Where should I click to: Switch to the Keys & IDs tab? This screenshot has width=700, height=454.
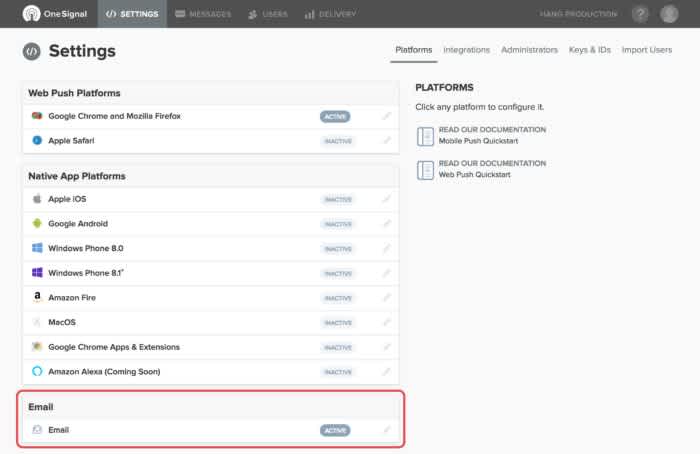pos(589,50)
